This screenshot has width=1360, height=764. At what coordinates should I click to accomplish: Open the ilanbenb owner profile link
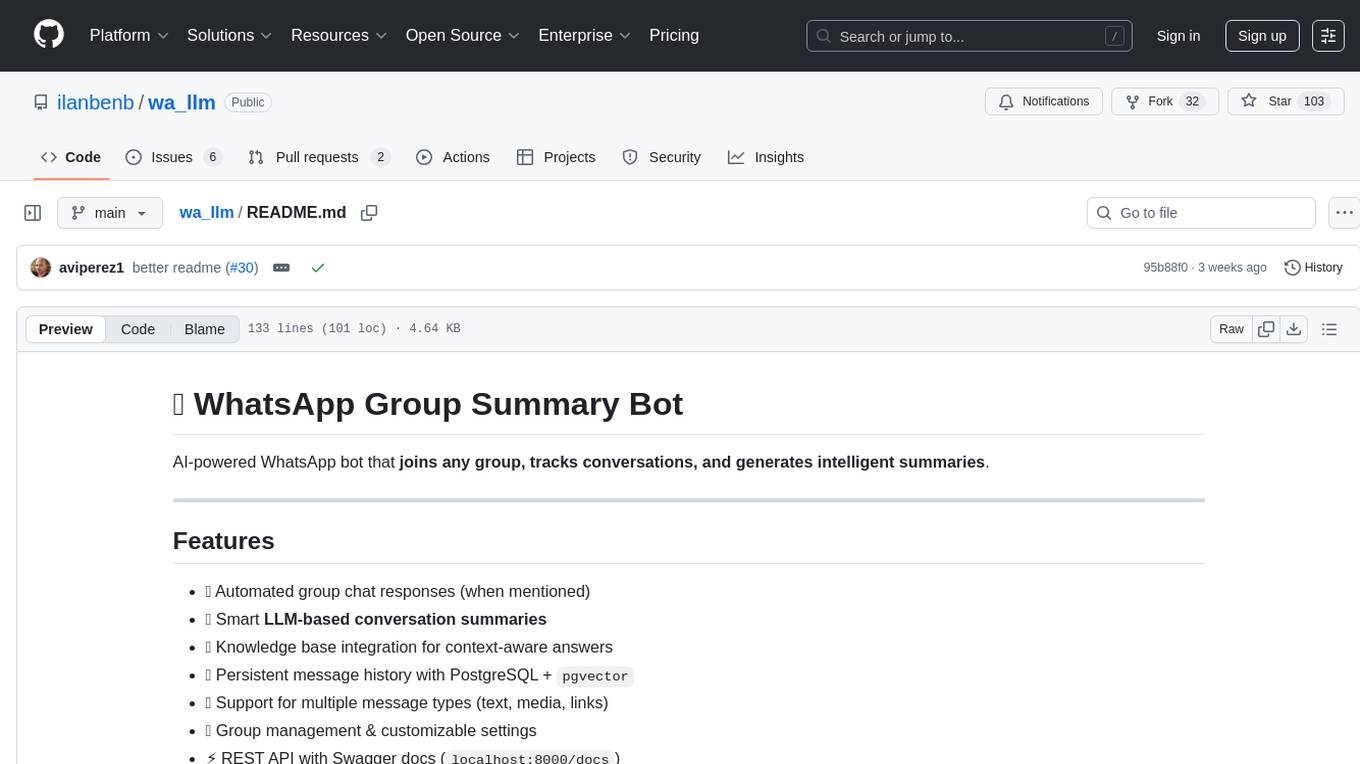pyautogui.click(x=96, y=102)
